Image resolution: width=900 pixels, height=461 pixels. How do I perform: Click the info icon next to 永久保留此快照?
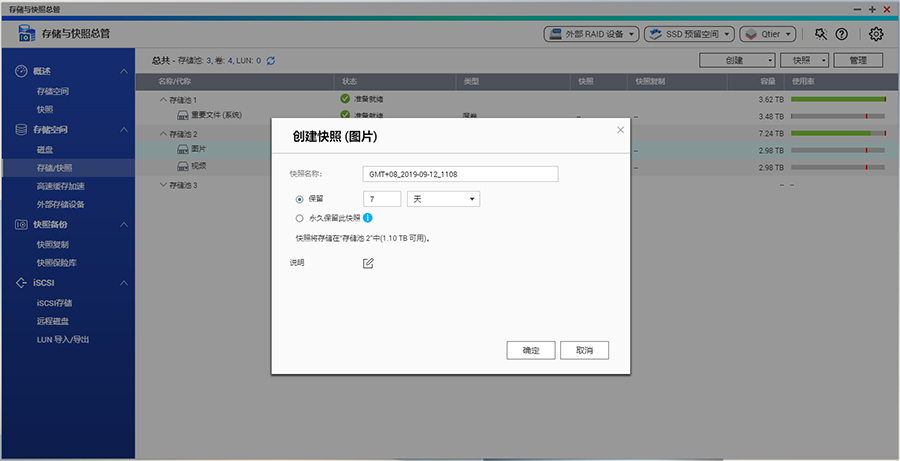pyautogui.click(x=368, y=218)
